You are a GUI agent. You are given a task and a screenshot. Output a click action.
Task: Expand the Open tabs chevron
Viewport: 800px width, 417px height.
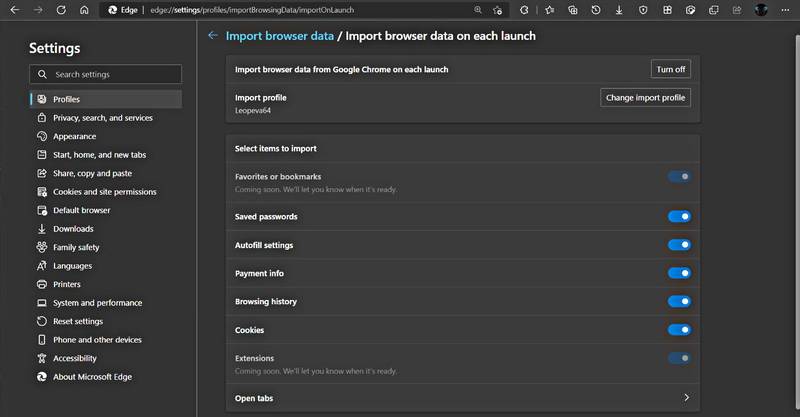click(x=686, y=398)
